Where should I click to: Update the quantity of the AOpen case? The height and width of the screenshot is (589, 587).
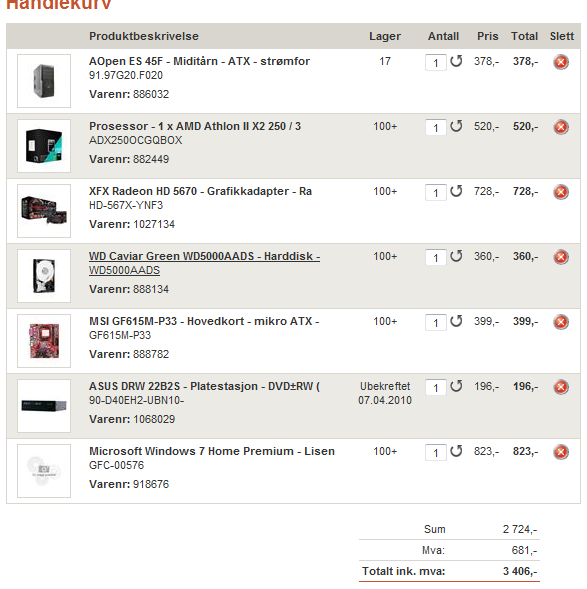tap(456, 61)
